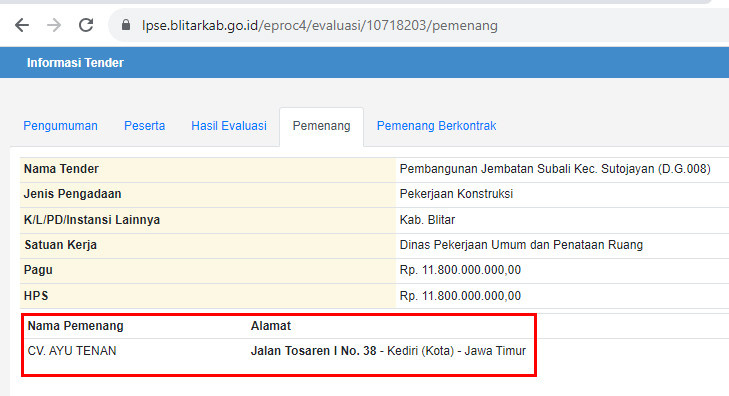Focus the address bar URL
This screenshot has height=396, width=729.
(x=320, y=25)
